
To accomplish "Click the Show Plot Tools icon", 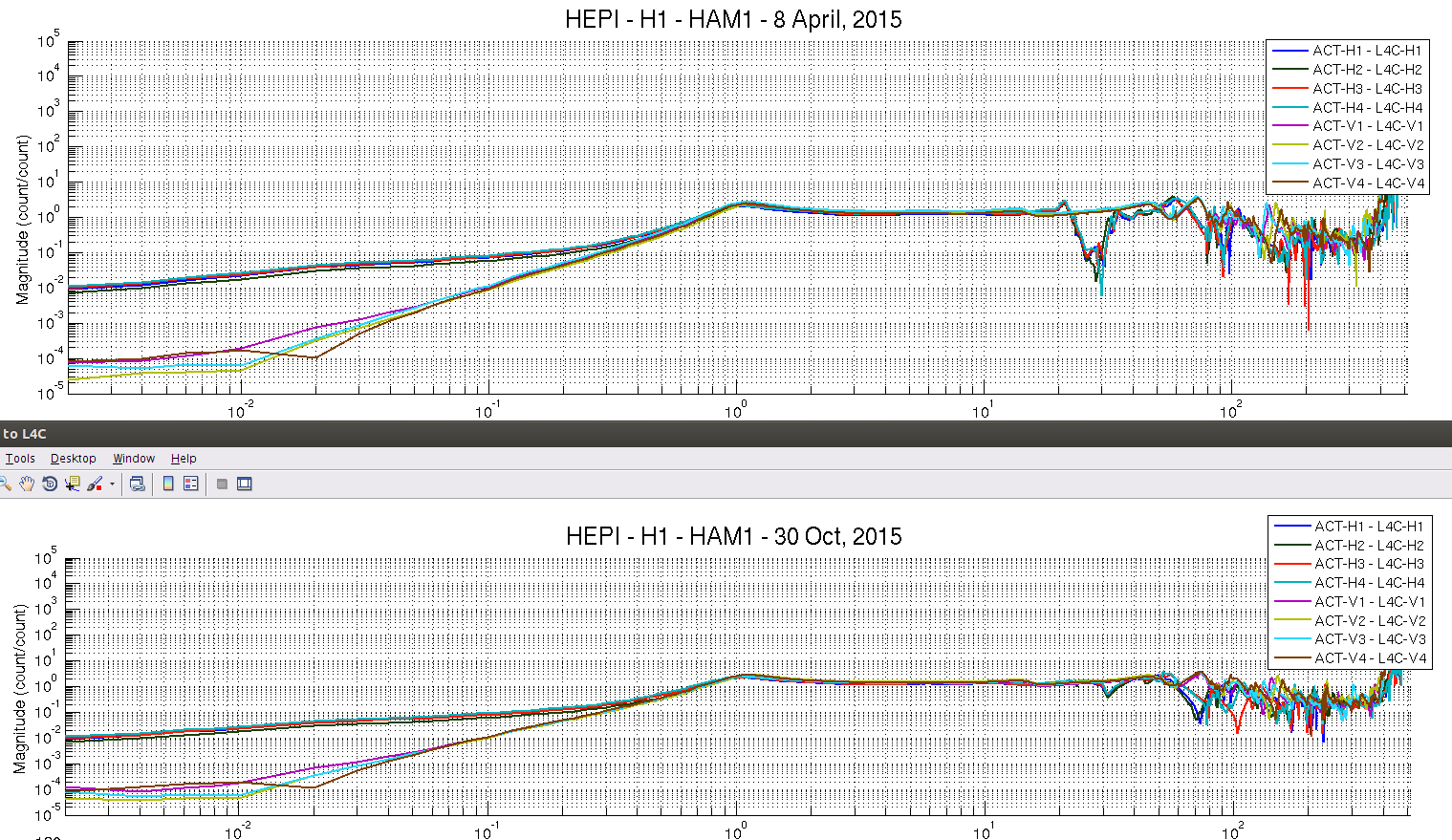I will pyautogui.click(x=245, y=484).
